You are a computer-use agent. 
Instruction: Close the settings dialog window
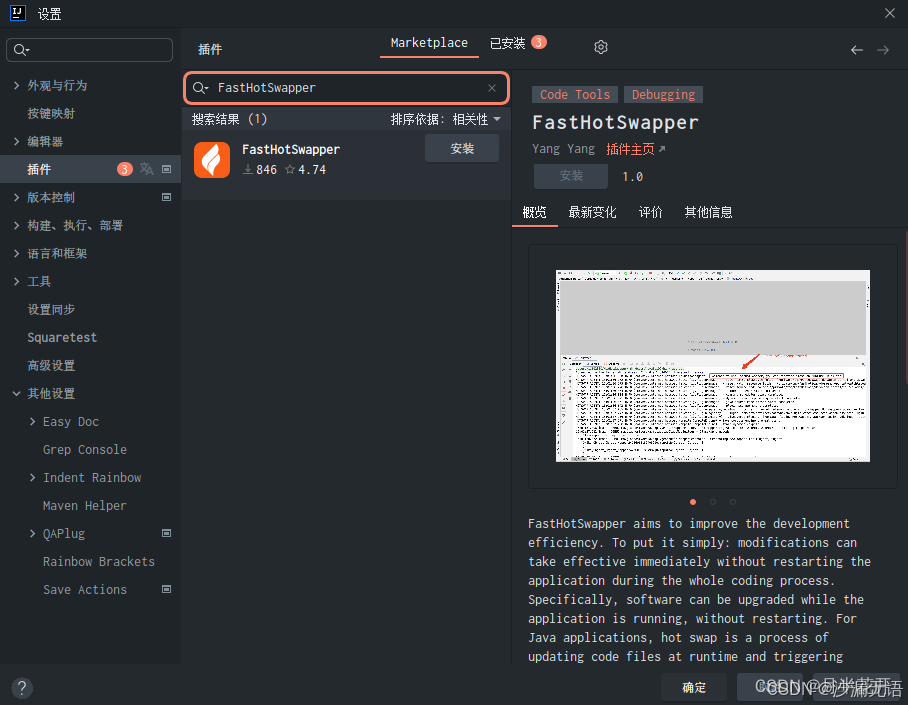point(889,13)
